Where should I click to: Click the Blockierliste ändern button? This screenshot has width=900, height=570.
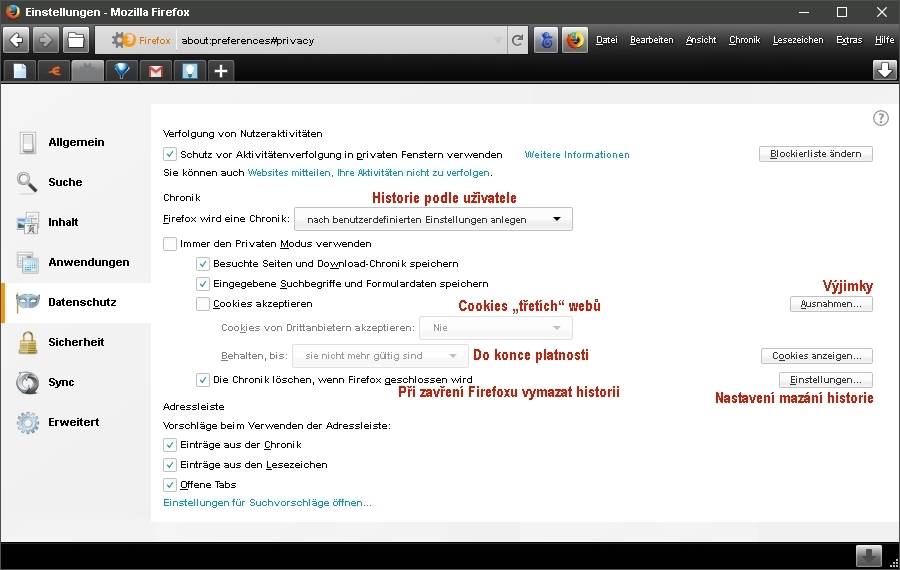pos(816,154)
